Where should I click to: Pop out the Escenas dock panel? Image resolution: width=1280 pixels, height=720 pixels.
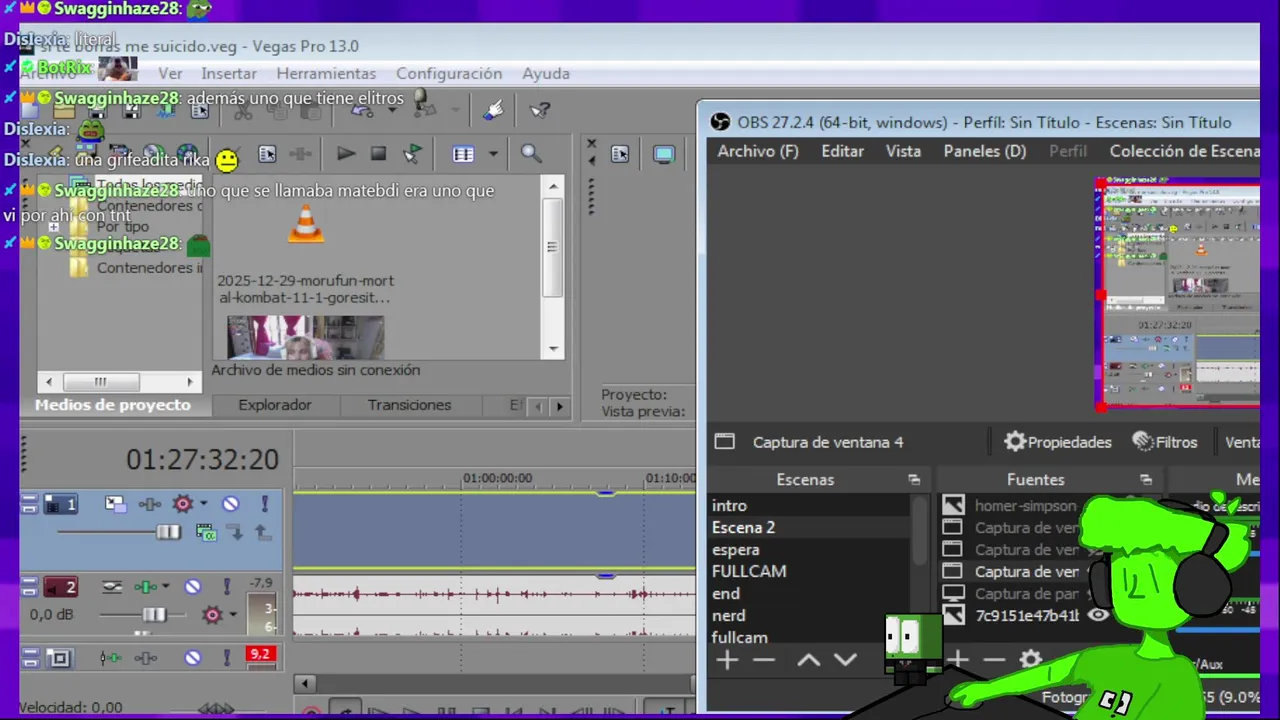914,480
